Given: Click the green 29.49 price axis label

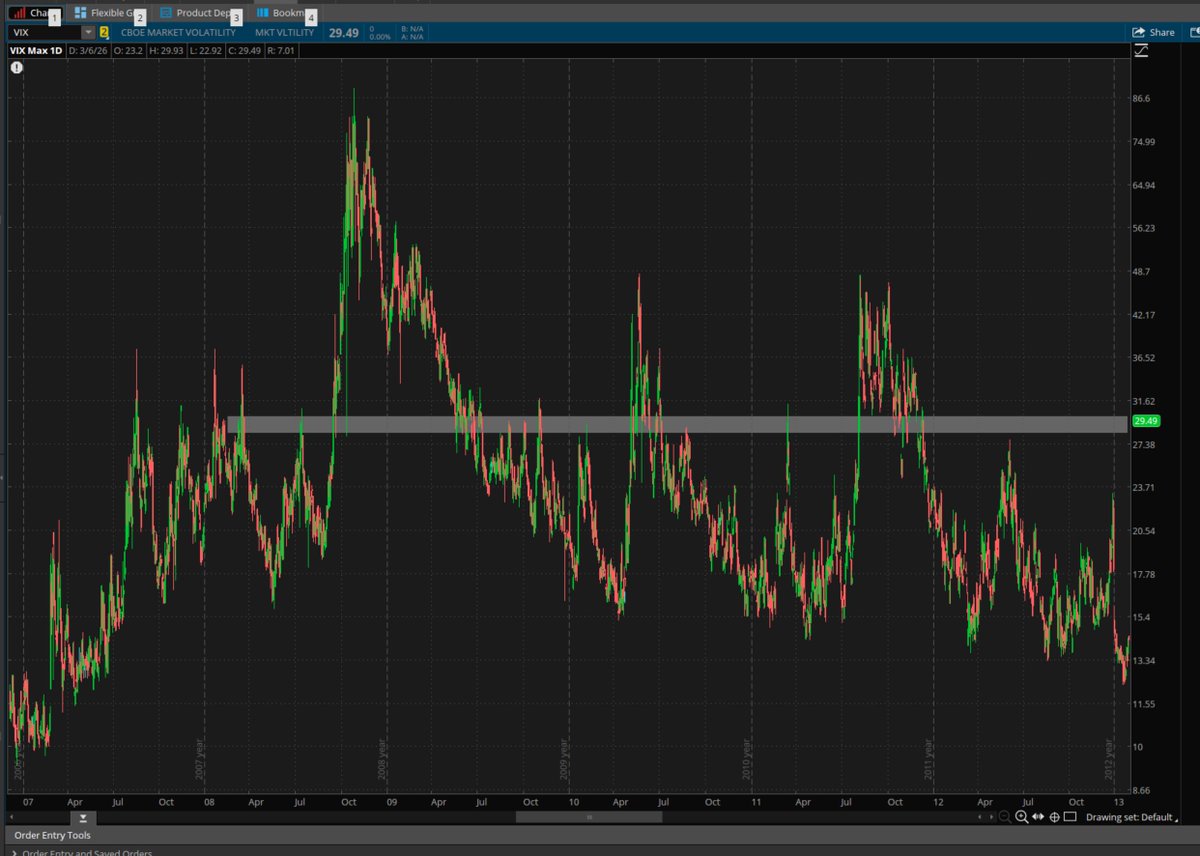Looking at the screenshot, I should [x=1146, y=421].
